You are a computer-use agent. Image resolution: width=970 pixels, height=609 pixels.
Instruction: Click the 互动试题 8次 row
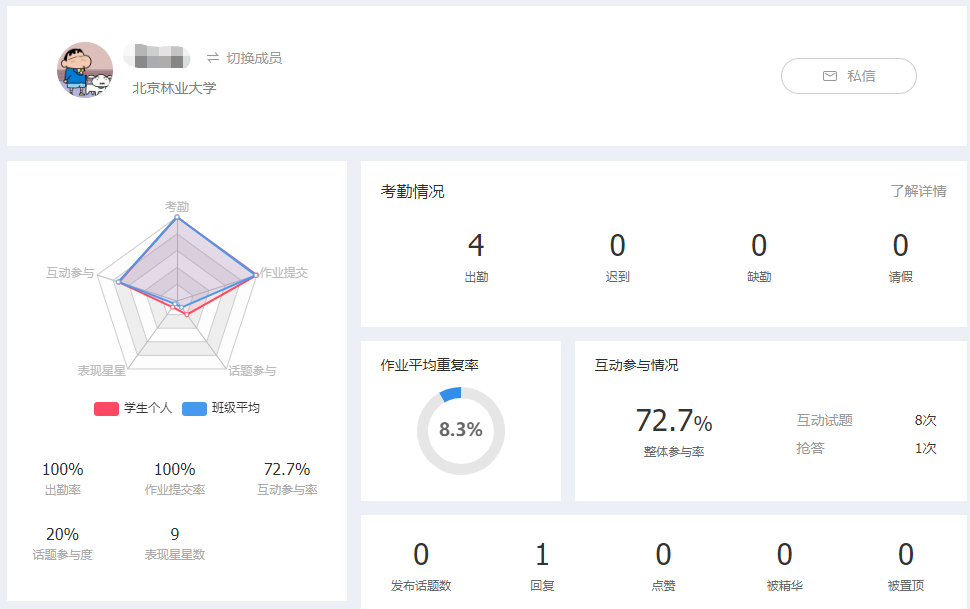[x=866, y=420]
